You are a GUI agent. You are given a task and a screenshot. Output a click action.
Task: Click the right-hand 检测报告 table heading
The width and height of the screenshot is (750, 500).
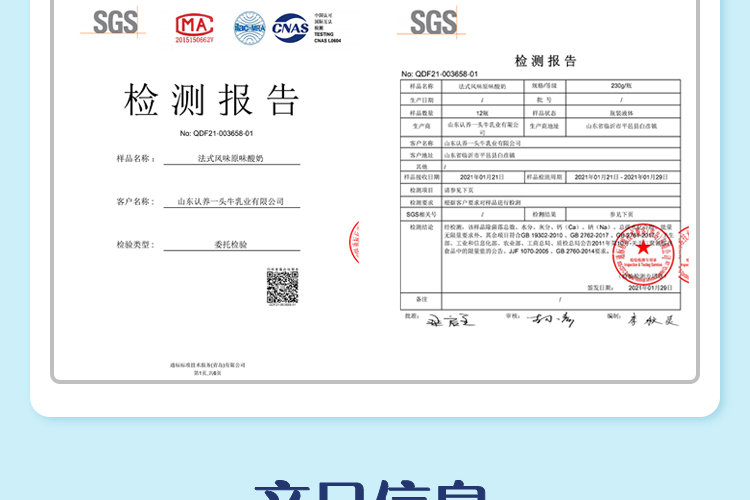[545, 61]
